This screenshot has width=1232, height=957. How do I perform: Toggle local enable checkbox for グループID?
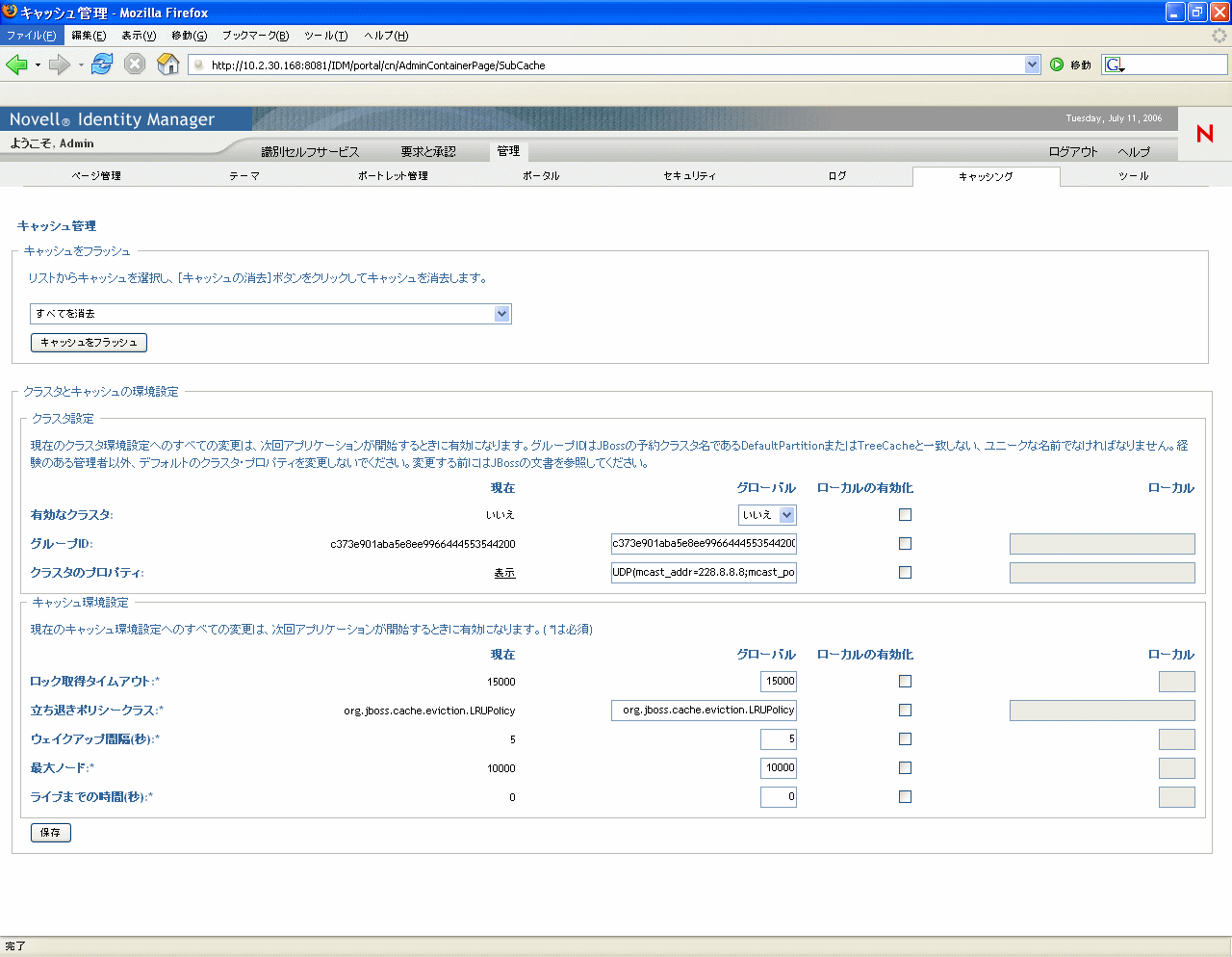[905, 544]
